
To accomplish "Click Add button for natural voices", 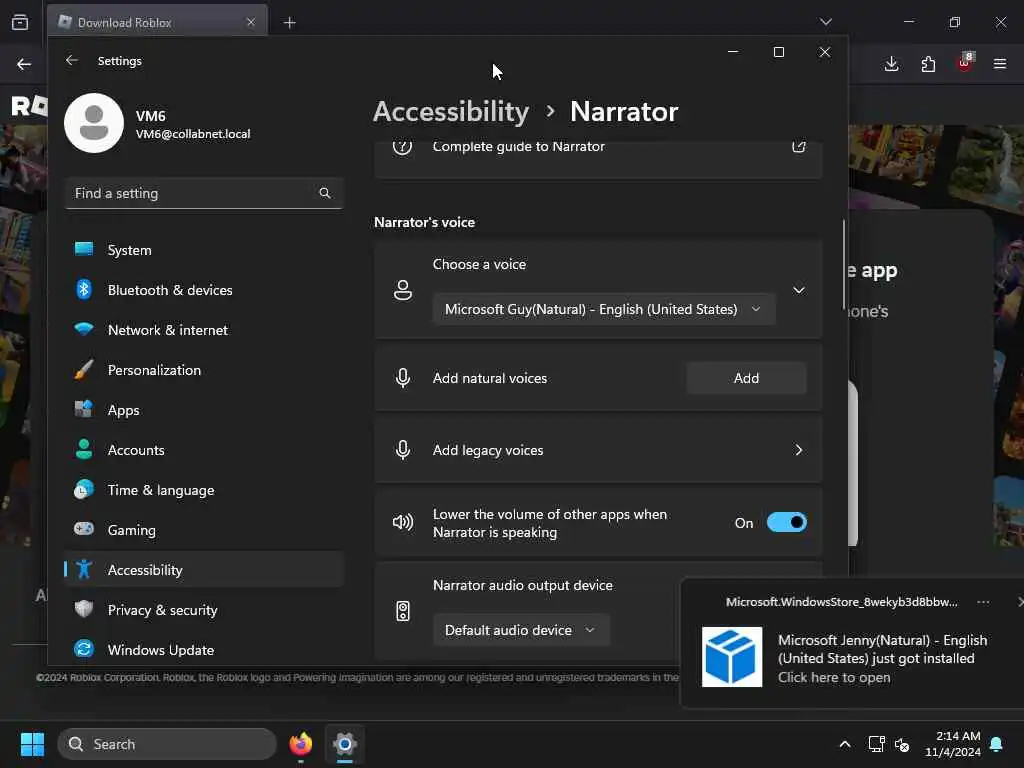I will [x=746, y=377].
